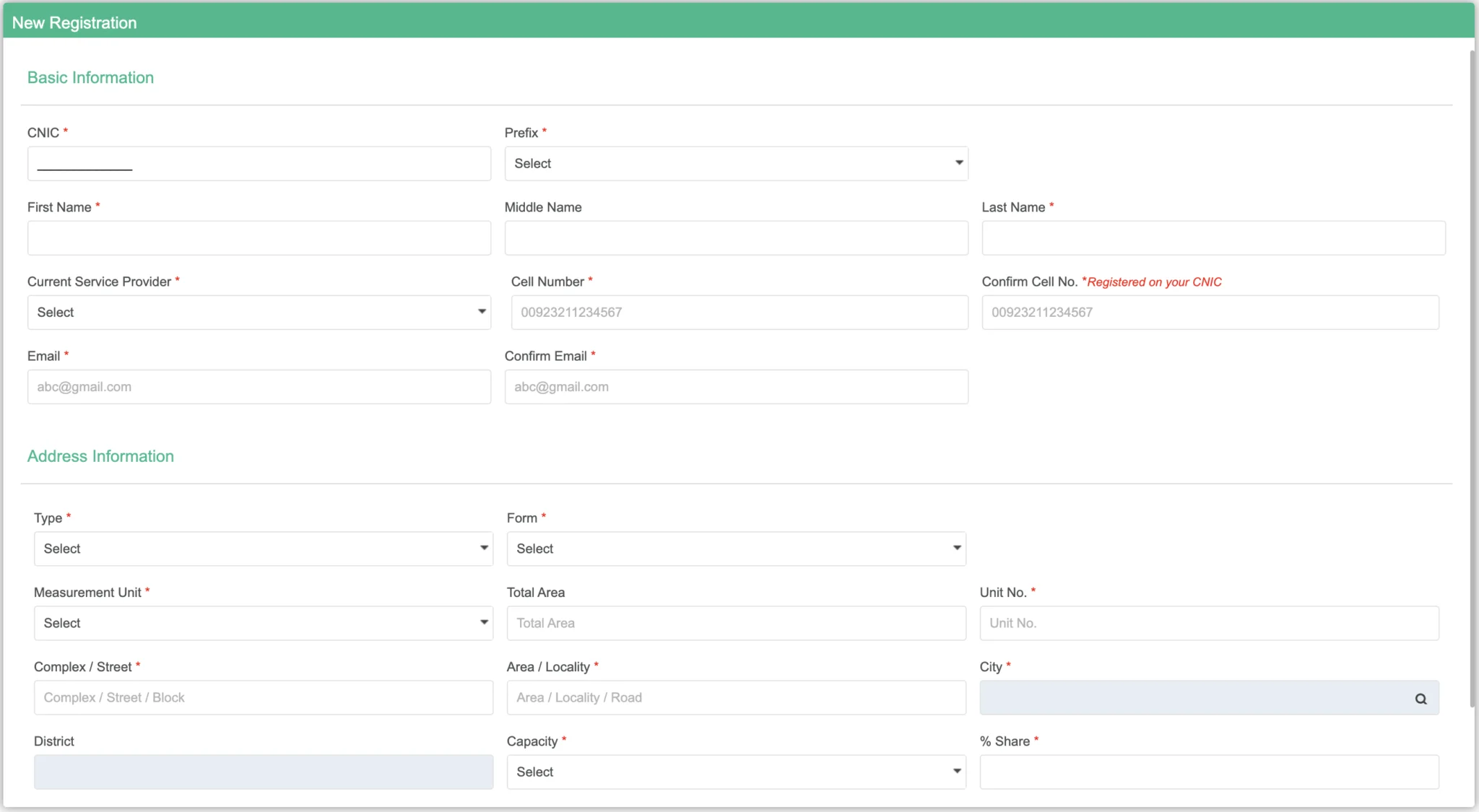1479x812 pixels.
Task: Click the CNIC input field
Action: coord(259,164)
